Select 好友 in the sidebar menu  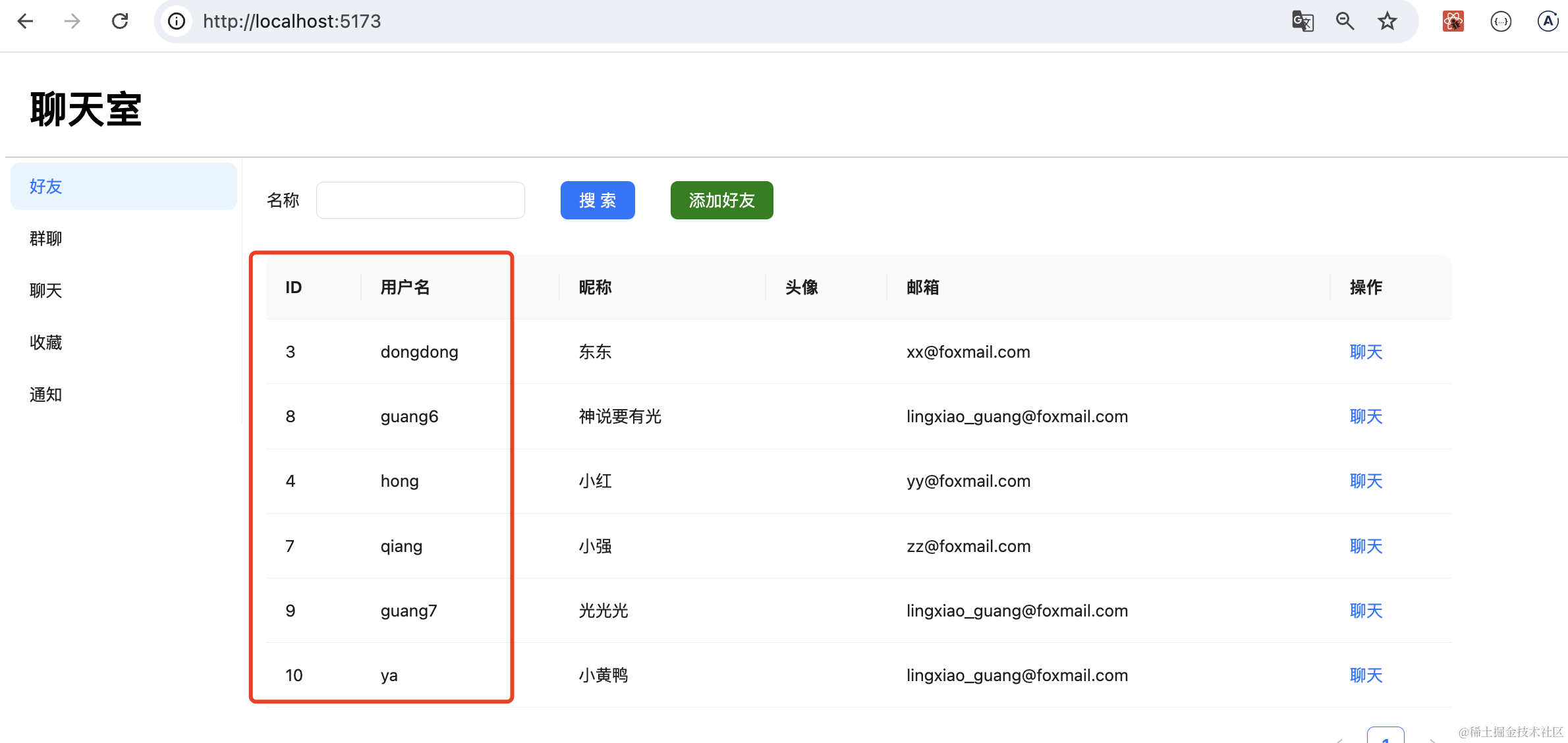click(x=123, y=186)
